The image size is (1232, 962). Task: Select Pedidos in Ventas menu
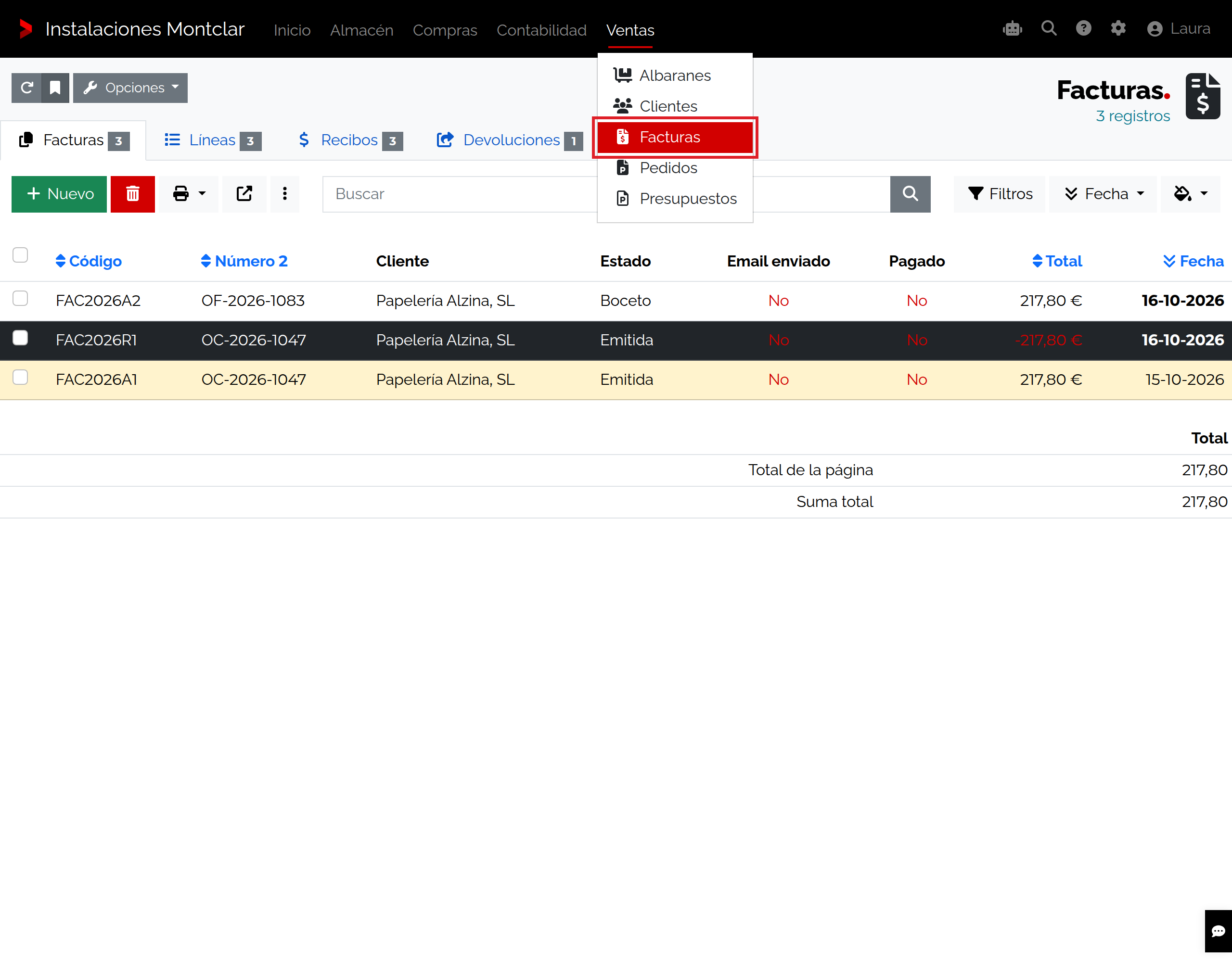675,168
